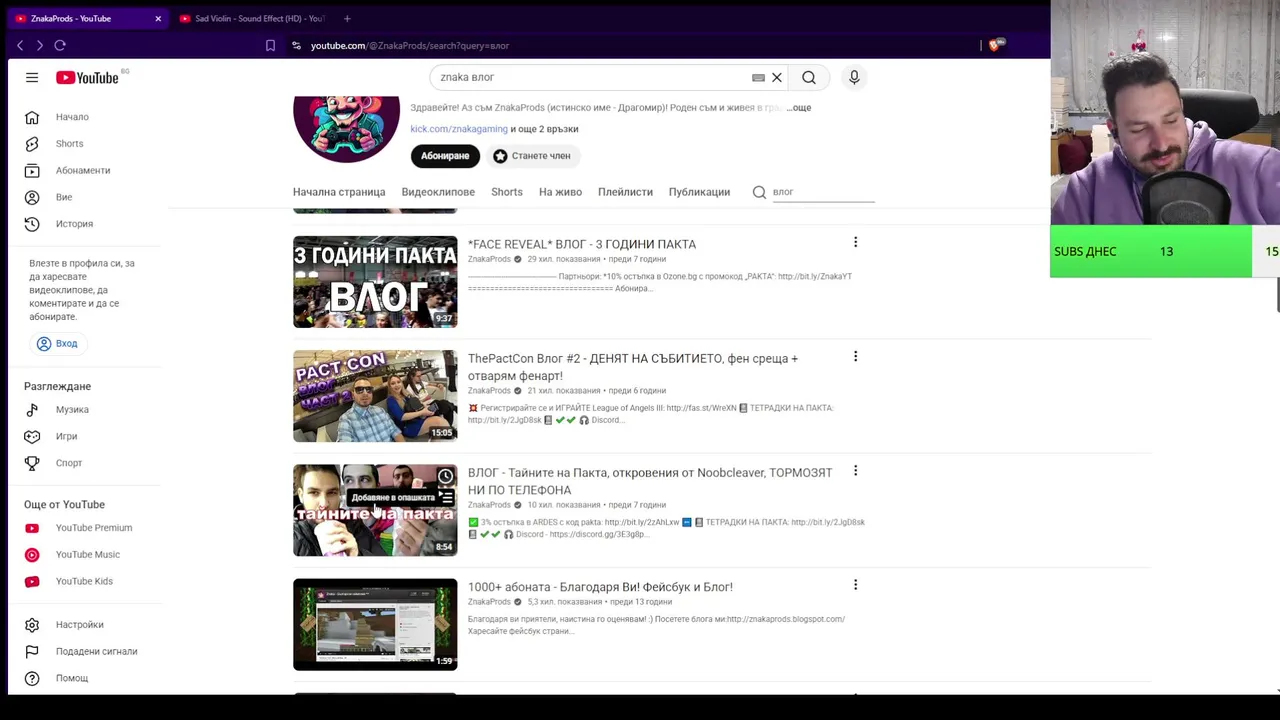This screenshot has height=720, width=1280.
Task: Close the ZnakaProds YouTube tab
Action: (x=157, y=18)
